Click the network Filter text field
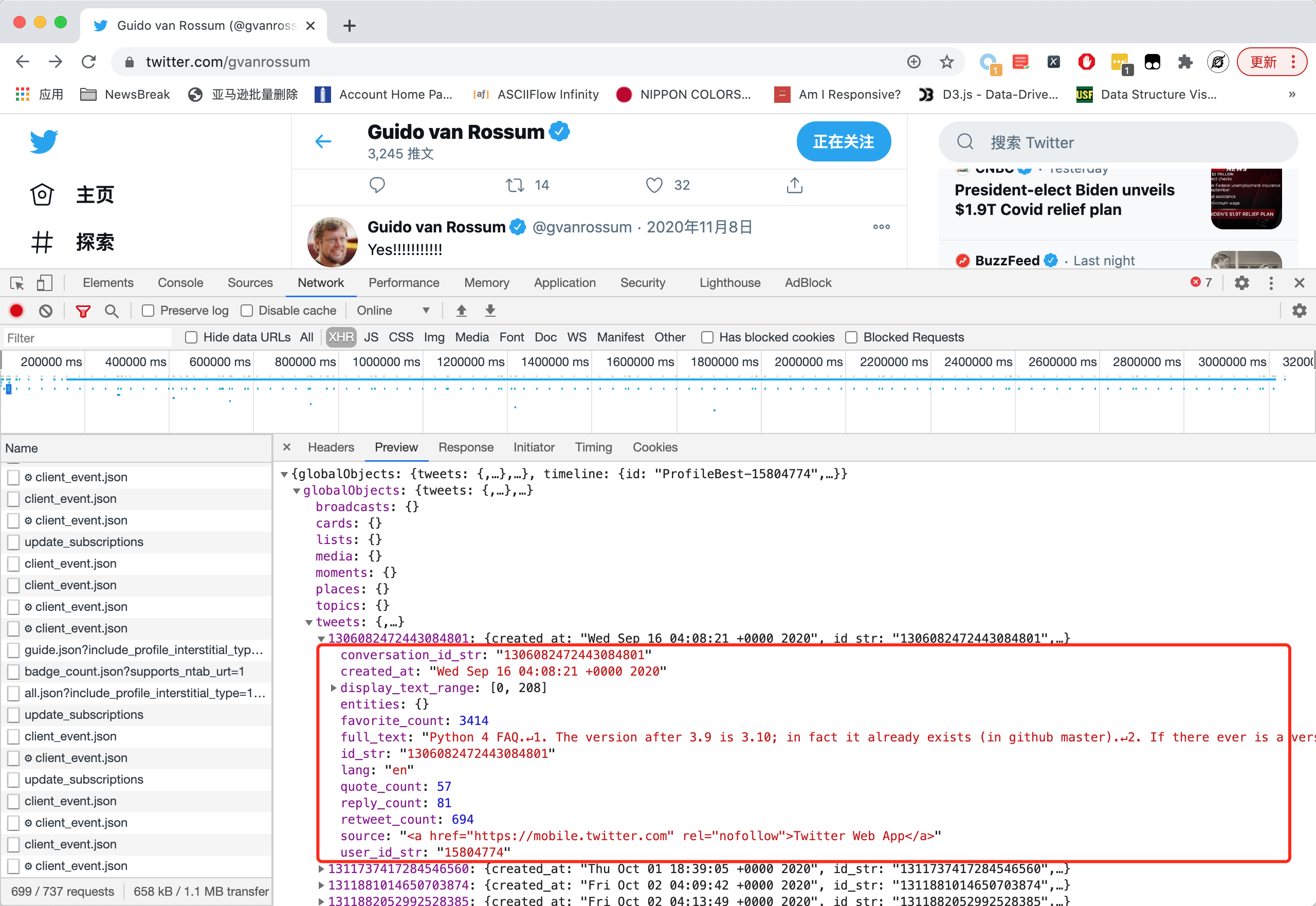This screenshot has width=1316, height=906. click(x=88, y=338)
